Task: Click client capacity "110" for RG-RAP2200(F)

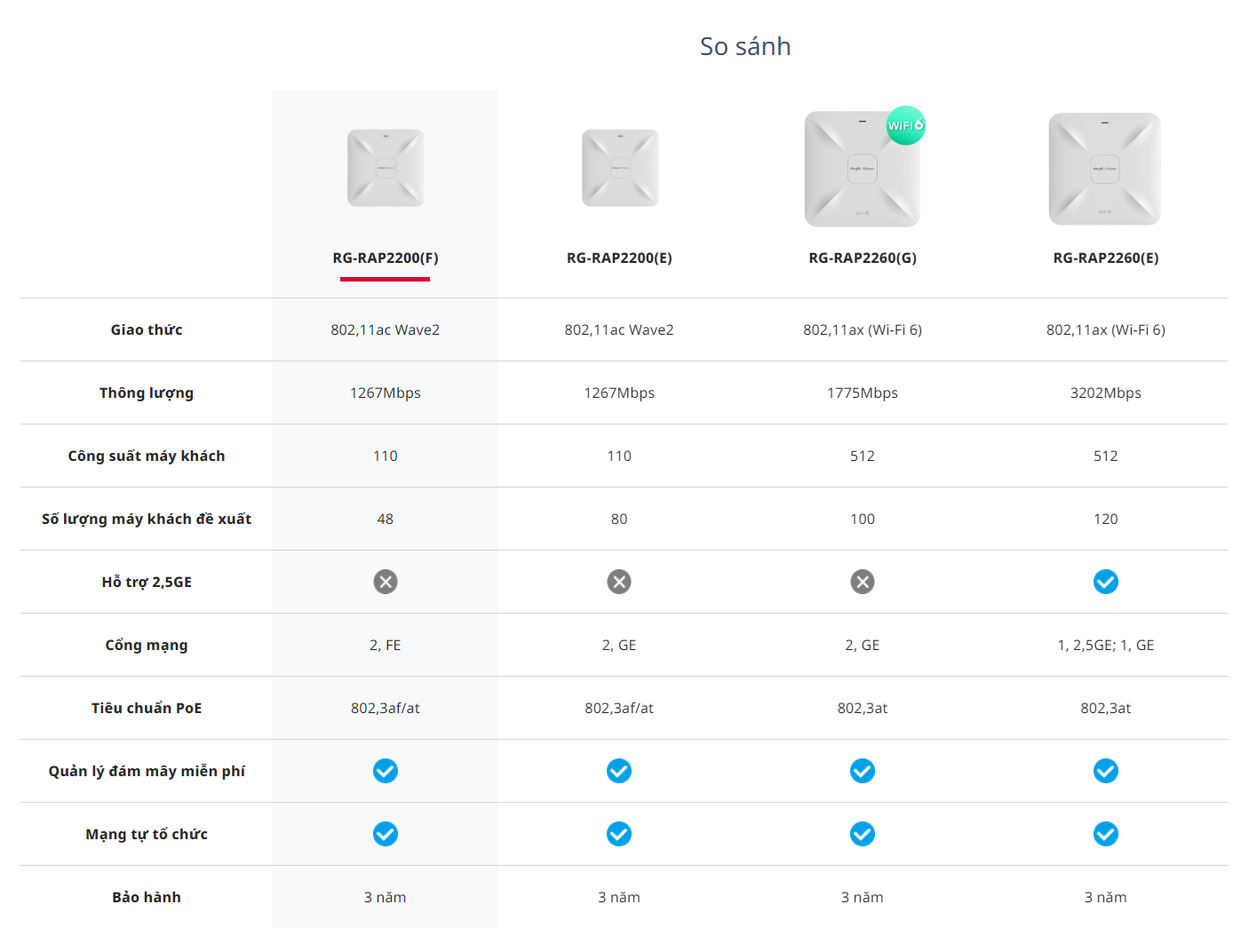Action: coord(386,456)
